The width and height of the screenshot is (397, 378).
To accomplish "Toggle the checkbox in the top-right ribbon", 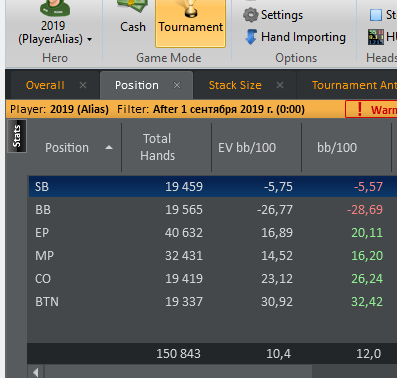I will click(376, 15).
